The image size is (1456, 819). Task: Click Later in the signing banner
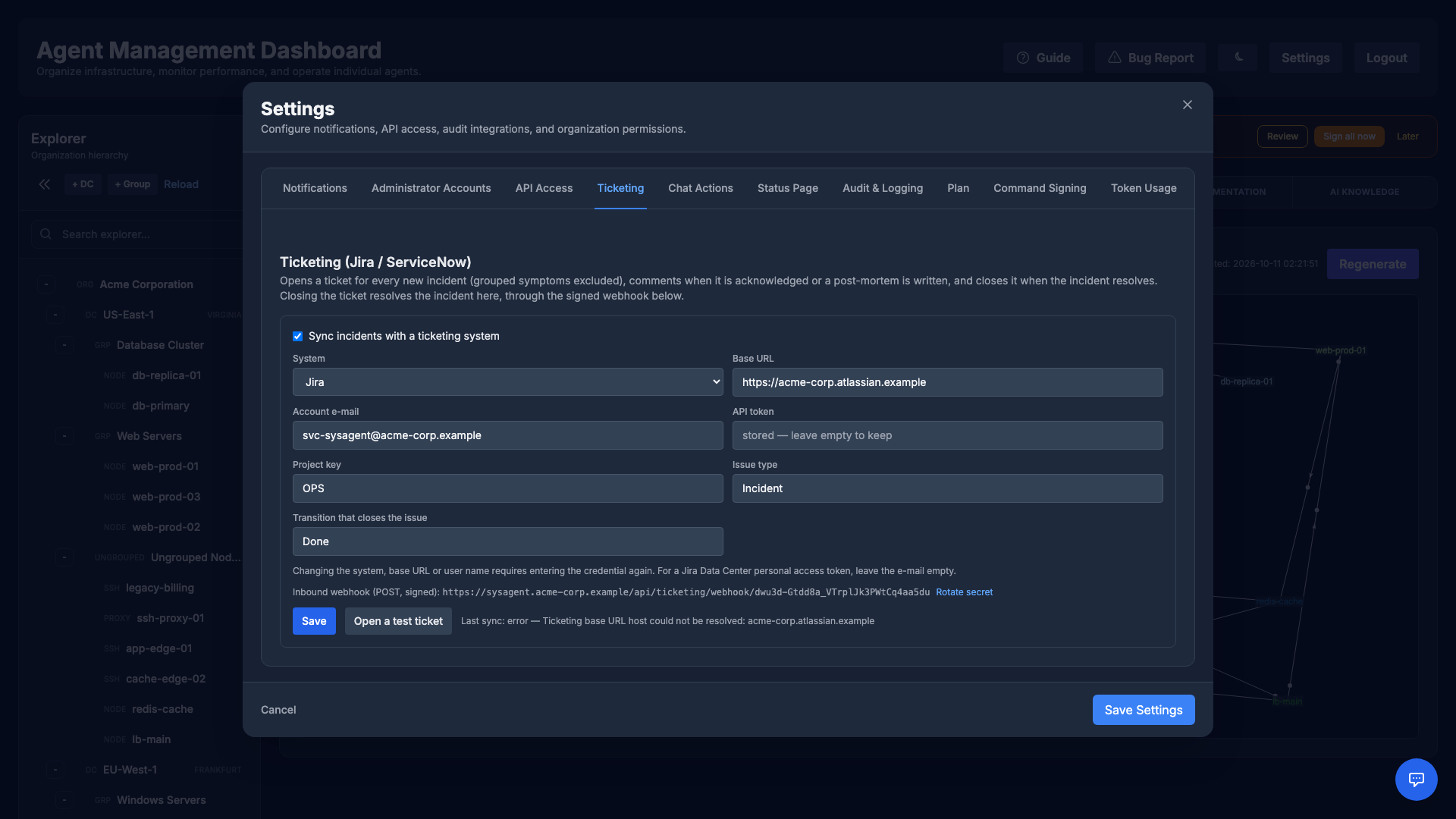tap(1407, 136)
